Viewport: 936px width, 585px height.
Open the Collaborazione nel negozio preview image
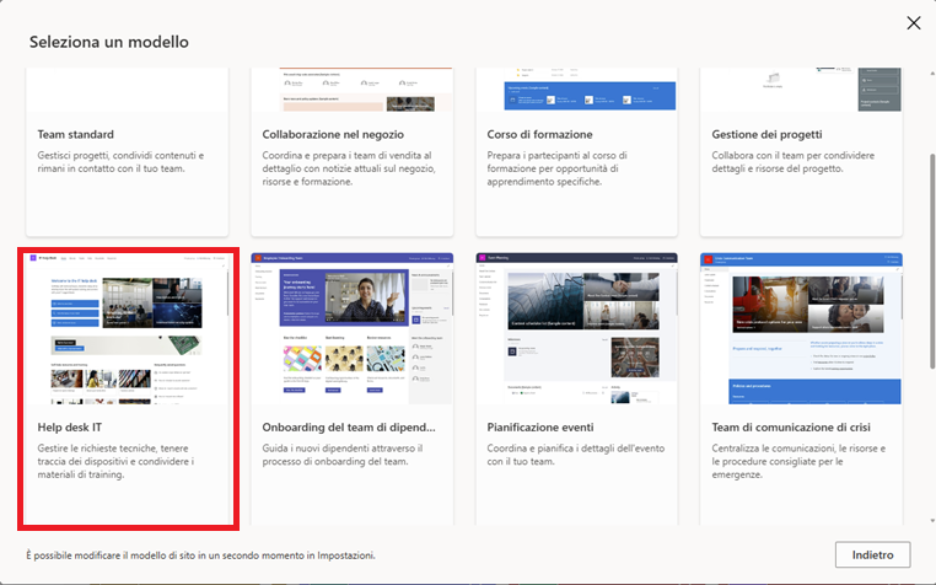pyautogui.click(x=352, y=90)
